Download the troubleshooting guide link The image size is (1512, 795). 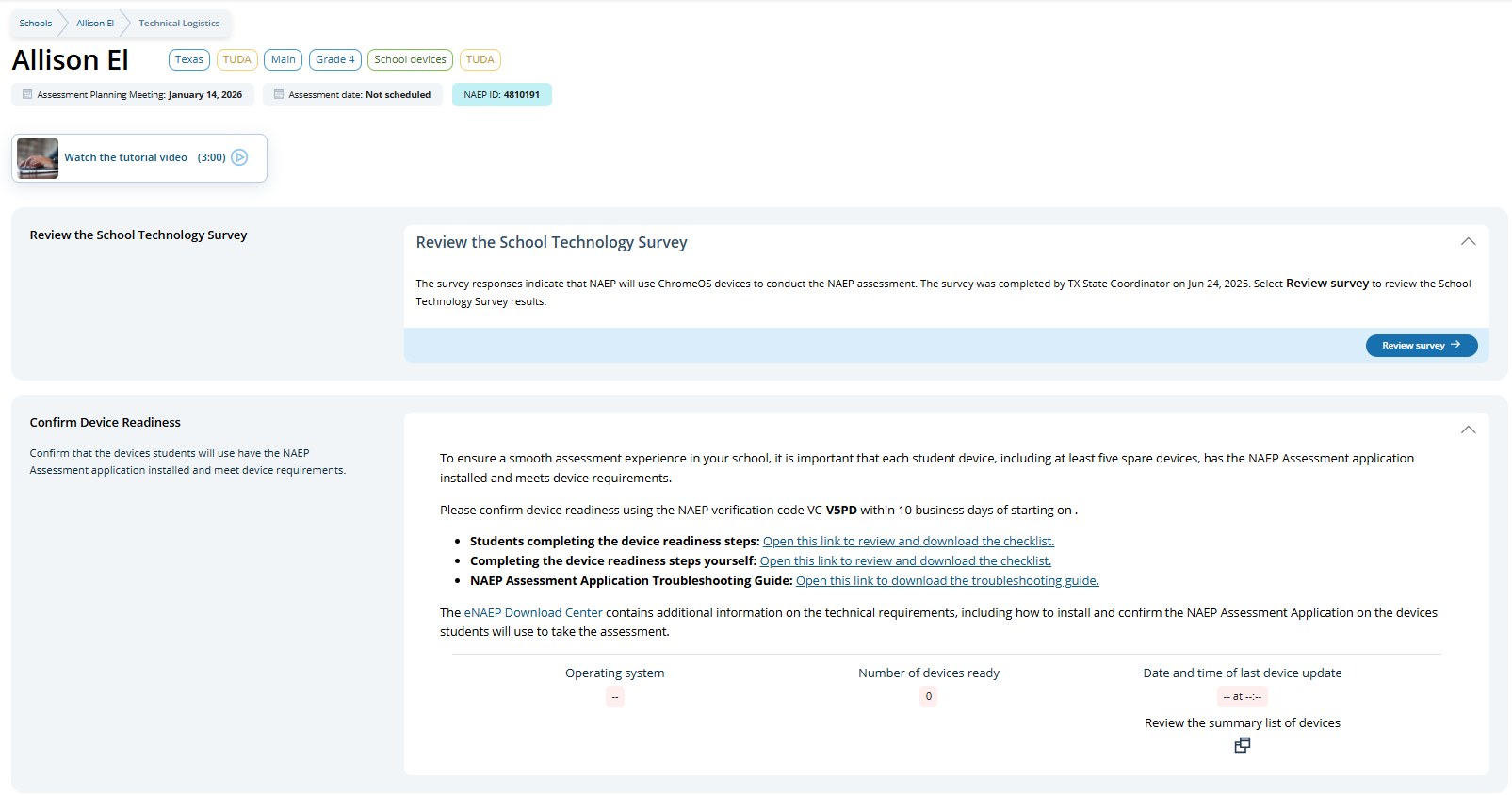point(948,581)
